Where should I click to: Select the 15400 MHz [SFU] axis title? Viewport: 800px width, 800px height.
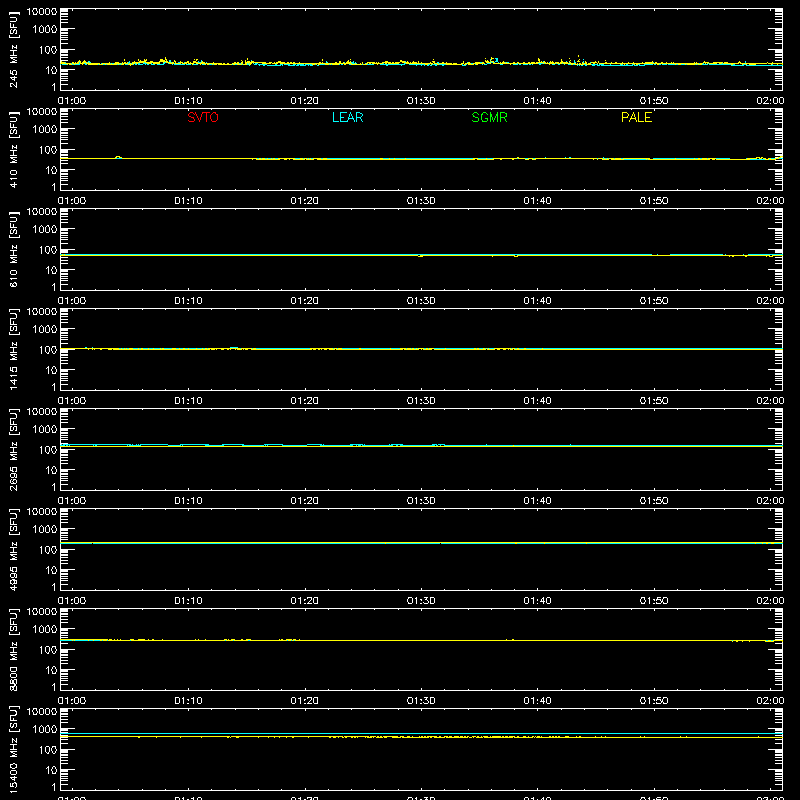13,749
